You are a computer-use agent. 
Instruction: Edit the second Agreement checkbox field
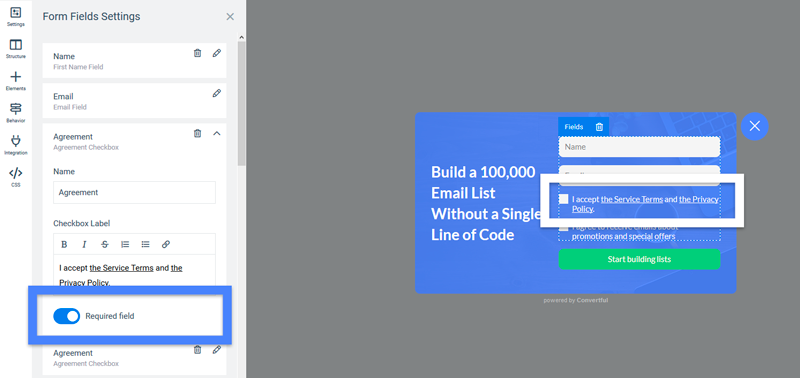pos(217,350)
